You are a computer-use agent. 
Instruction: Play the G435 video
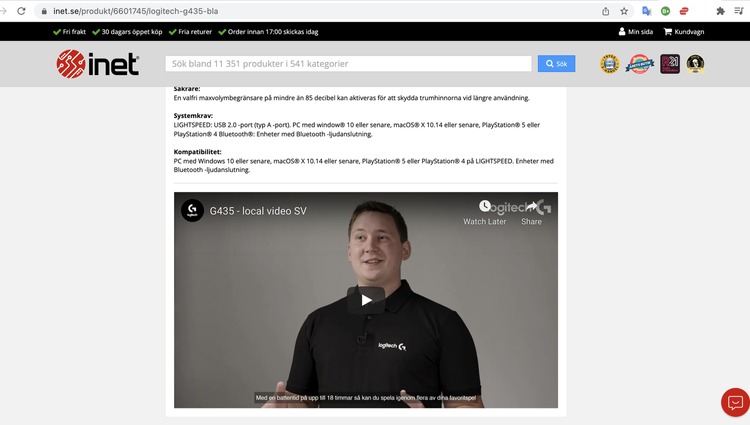click(x=366, y=300)
